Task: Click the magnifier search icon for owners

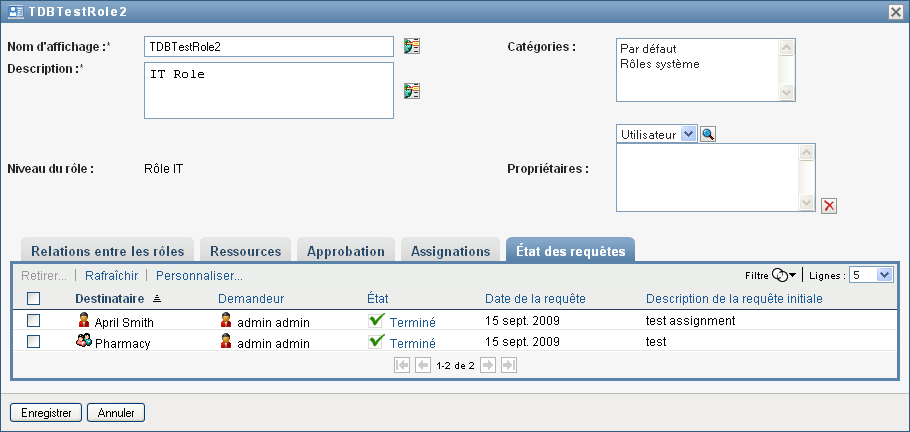Action: click(708, 135)
